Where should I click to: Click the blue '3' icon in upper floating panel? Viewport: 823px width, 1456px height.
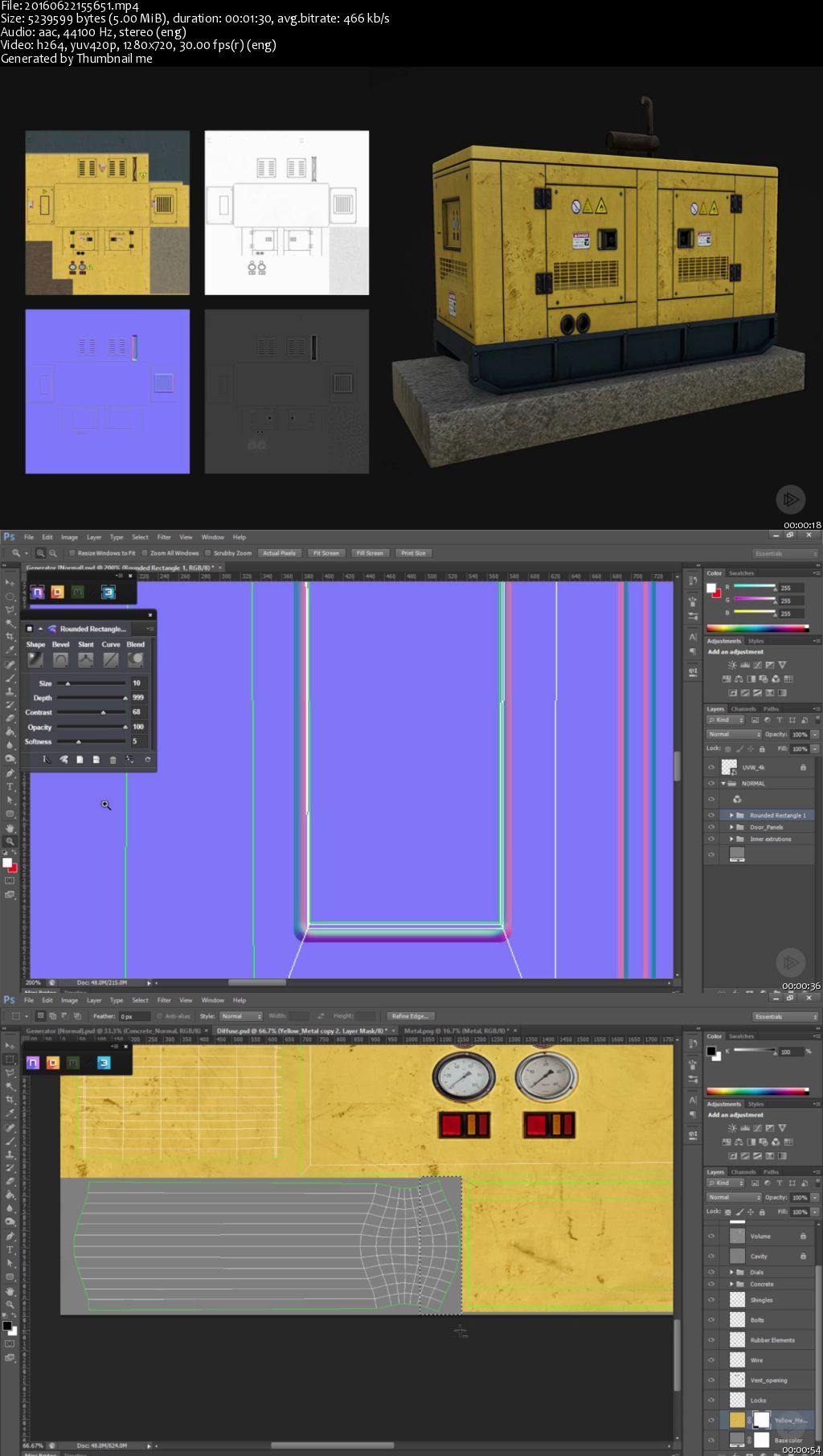pos(108,593)
